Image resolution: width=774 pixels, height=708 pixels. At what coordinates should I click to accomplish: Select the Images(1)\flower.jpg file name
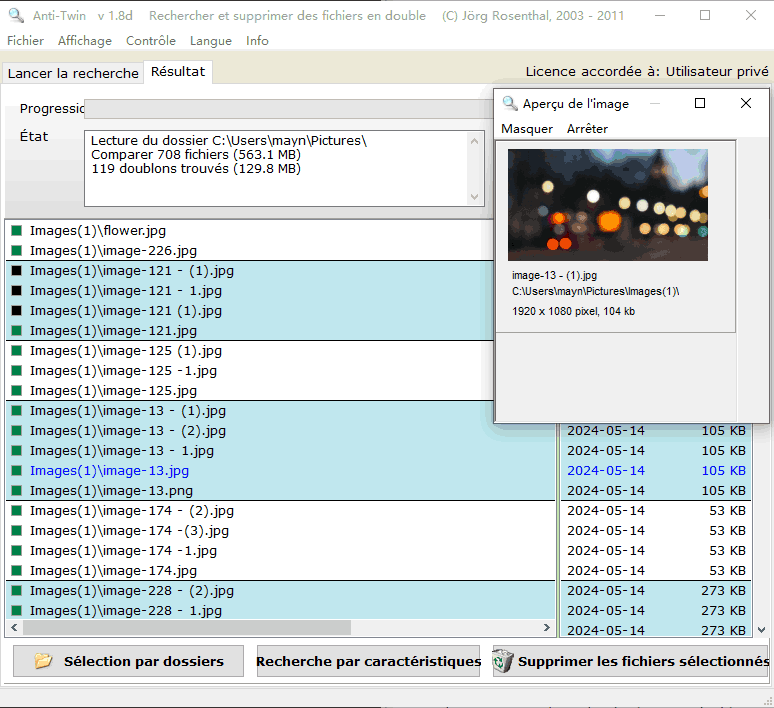(98, 231)
